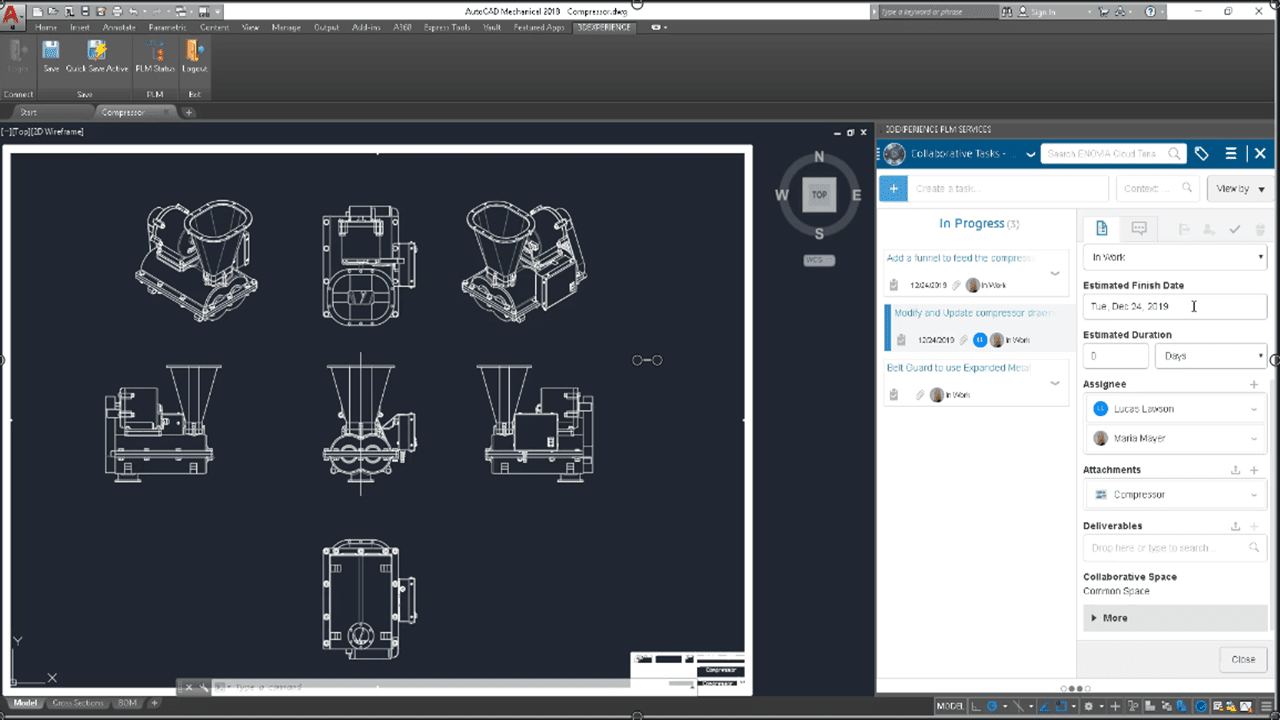This screenshot has width=1280, height=720.
Task: Click the Close button in task panel
Action: [x=1243, y=659]
